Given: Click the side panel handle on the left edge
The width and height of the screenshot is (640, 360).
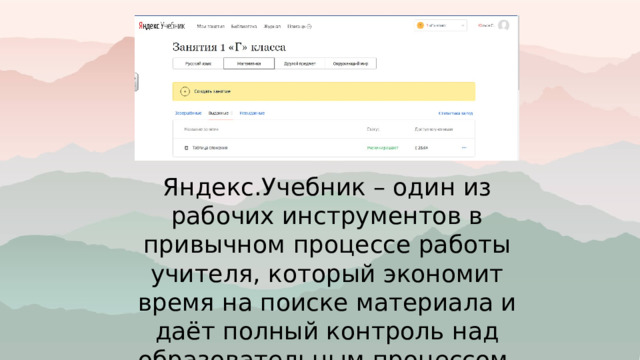Looking at the screenshot, I should 136,82.
